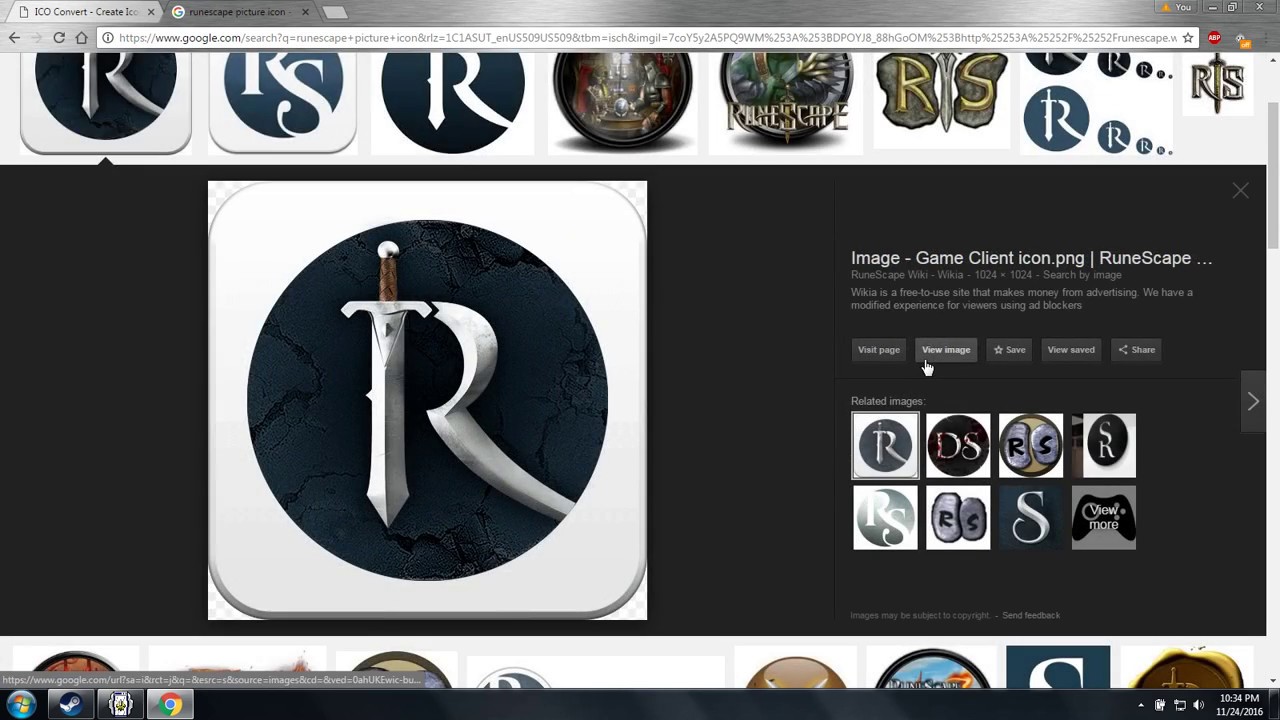Viewport: 1280px width, 720px height.
Task: Share the image via the Share icon
Action: 1136,349
